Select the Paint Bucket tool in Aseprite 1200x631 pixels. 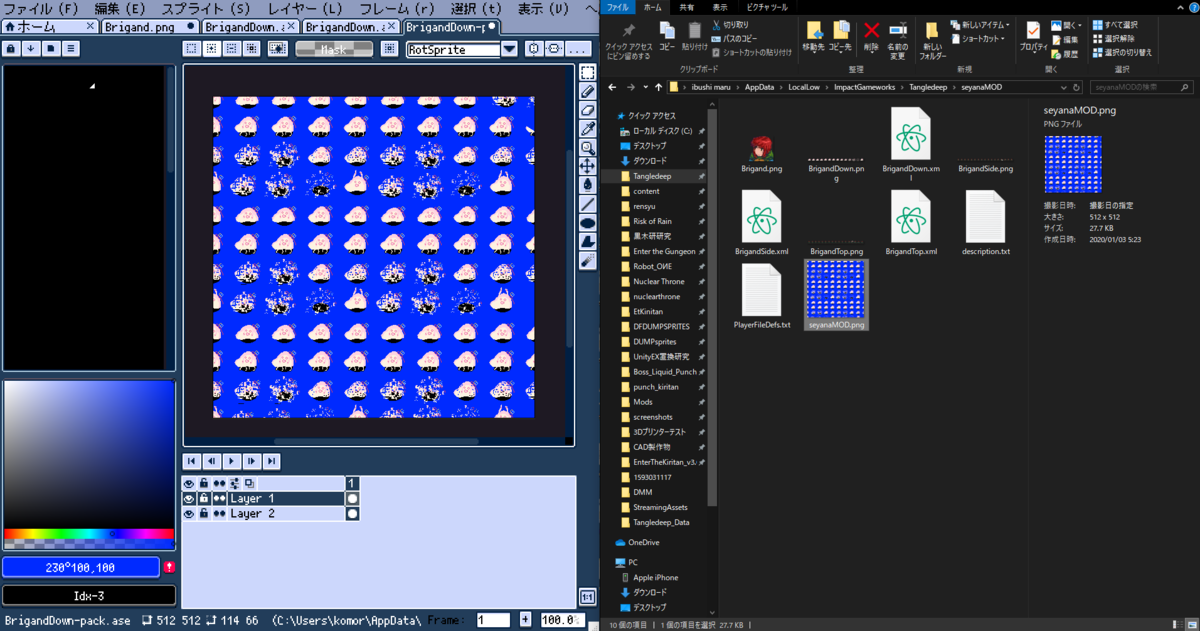[588, 185]
